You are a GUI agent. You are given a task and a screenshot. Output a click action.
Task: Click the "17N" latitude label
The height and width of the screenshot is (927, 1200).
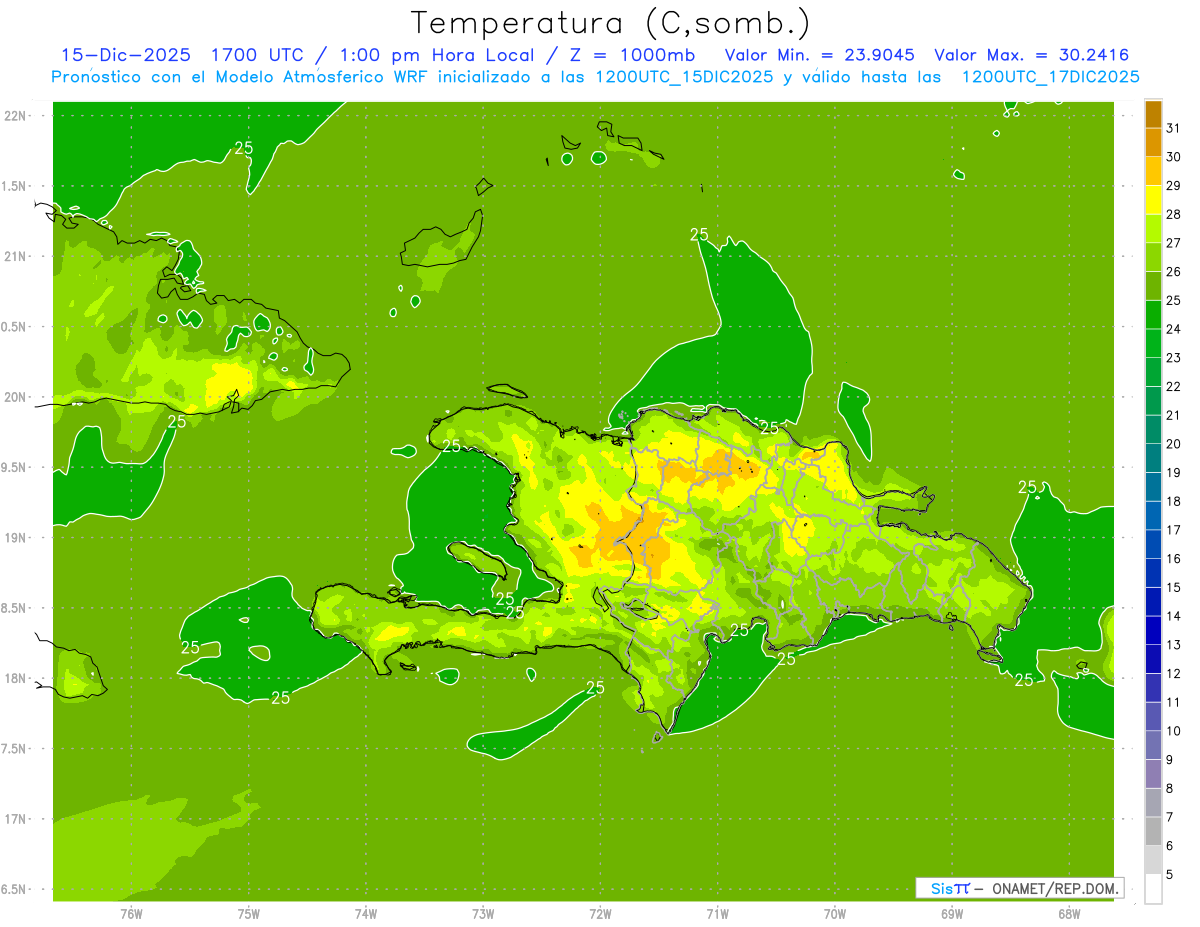pyautogui.click(x=15, y=819)
